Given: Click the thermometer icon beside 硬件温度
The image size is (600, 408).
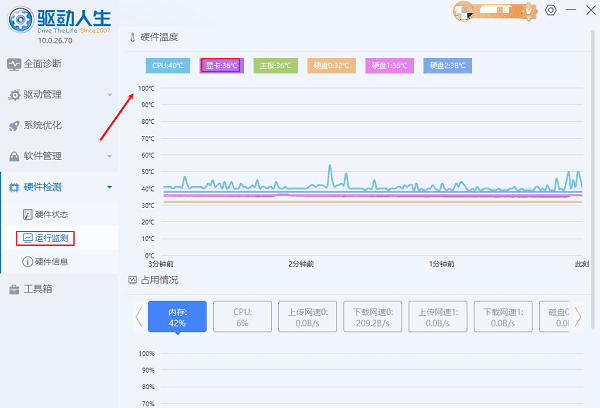Looking at the screenshot, I should [132, 37].
